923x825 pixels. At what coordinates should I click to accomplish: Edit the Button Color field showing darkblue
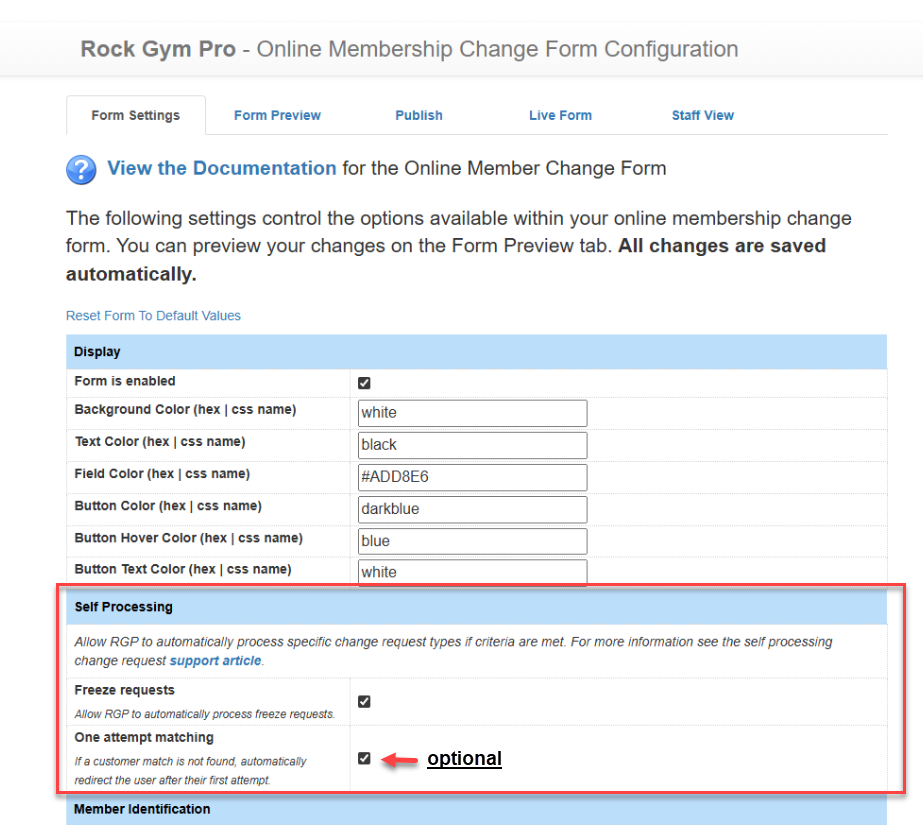tap(472, 509)
